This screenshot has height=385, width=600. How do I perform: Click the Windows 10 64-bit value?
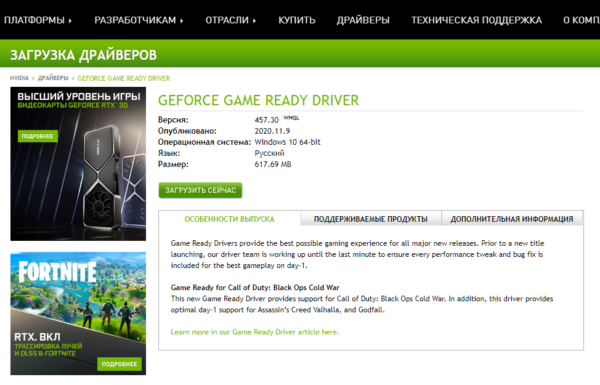pyautogui.click(x=287, y=142)
